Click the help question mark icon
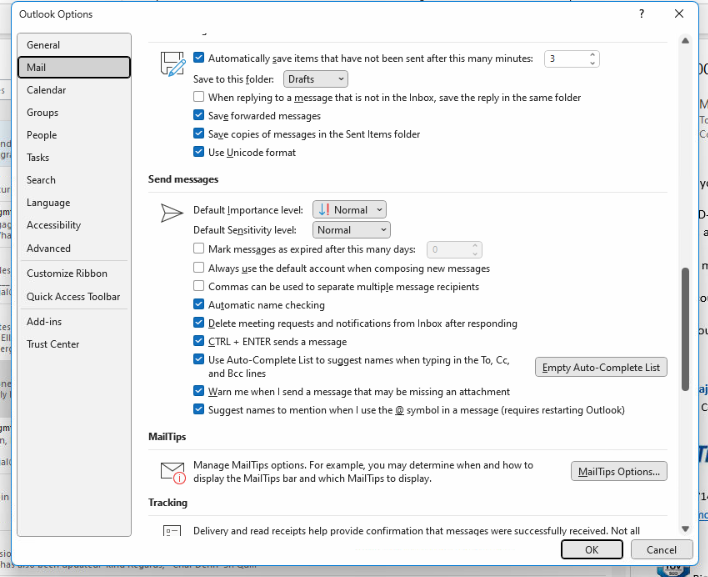The height and width of the screenshot is (577, 708). point(642,14)
